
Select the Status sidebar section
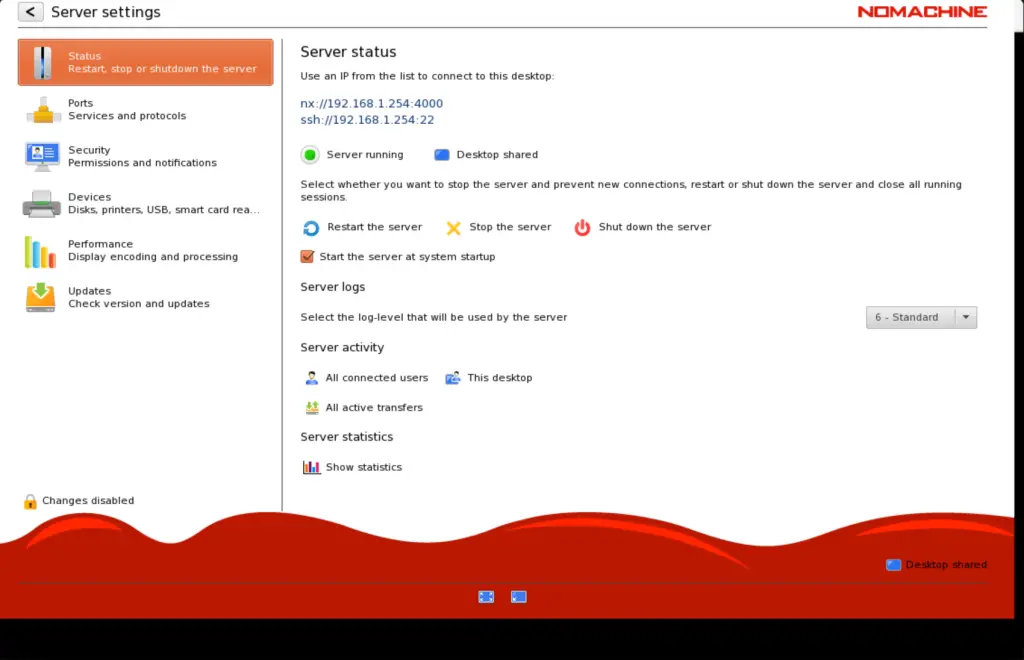tap(145, 62)
